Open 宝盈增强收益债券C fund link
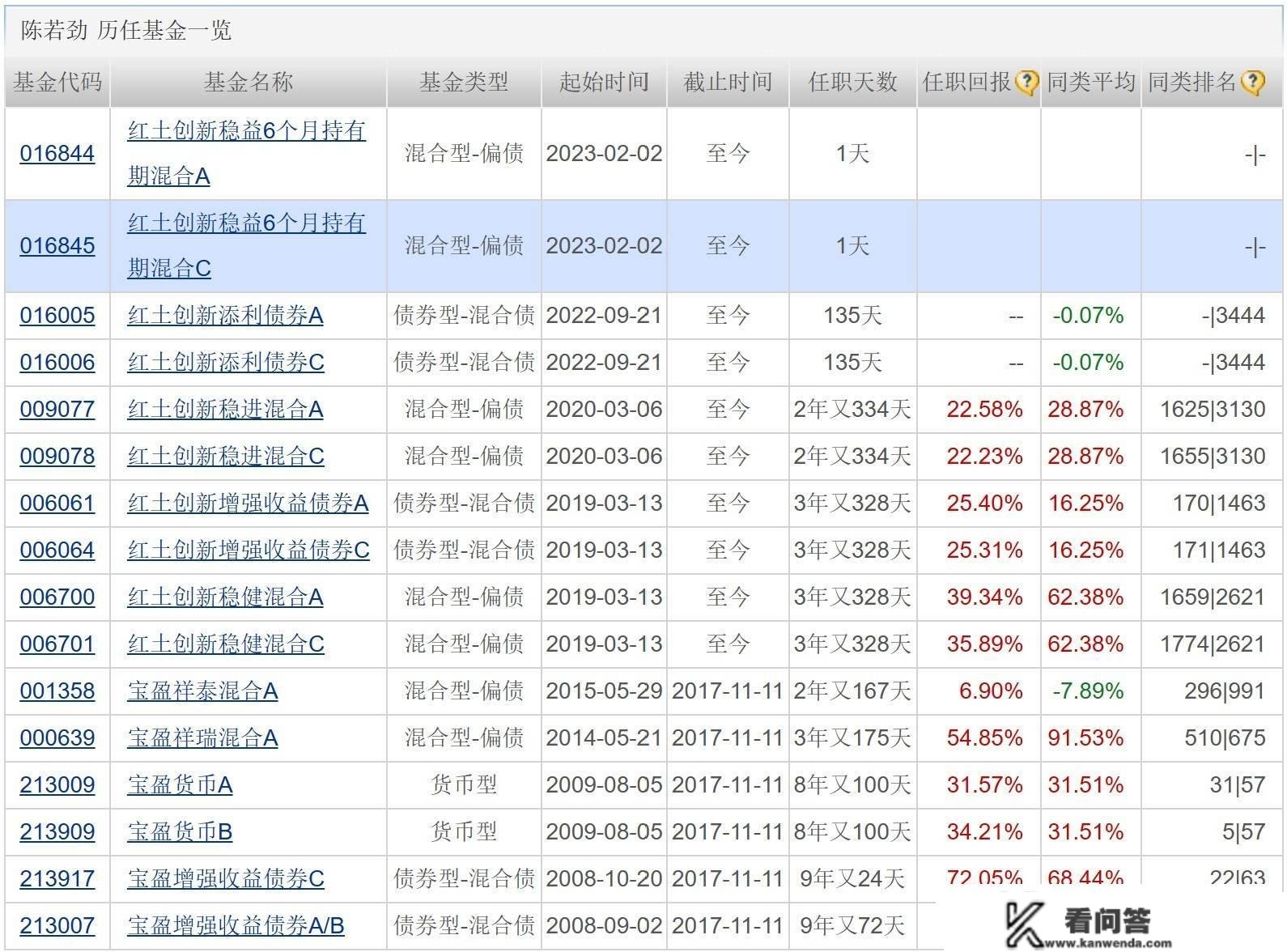Image resolution: width=1287 pixels, height=952 pixels. [x=226, y=879]
